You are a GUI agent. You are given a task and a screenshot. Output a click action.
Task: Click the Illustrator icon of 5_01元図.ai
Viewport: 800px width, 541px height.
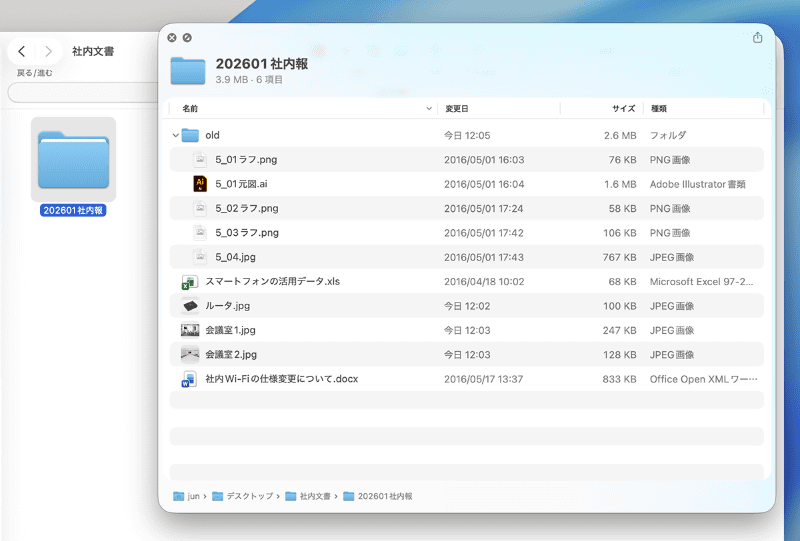click(200, 184)
